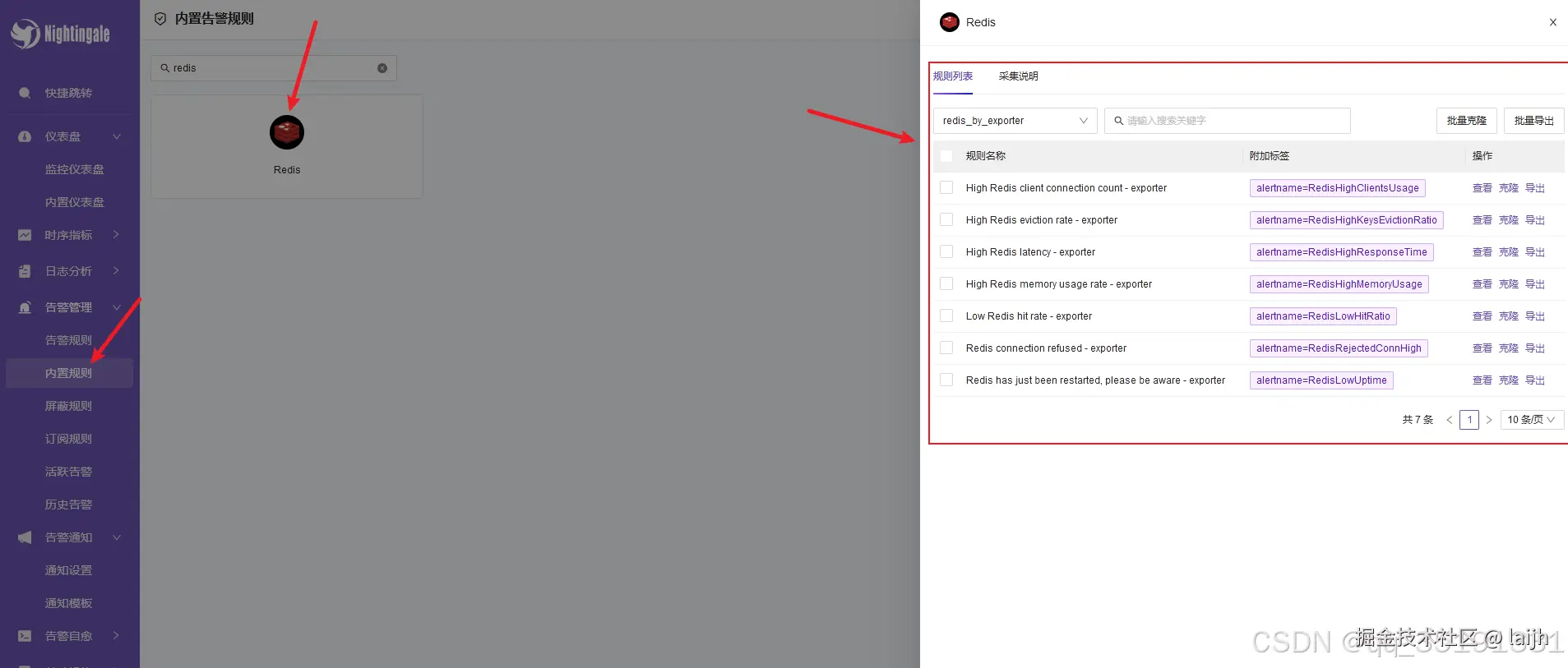Expand the 时序指标 menu chevron

pos(117,235)
